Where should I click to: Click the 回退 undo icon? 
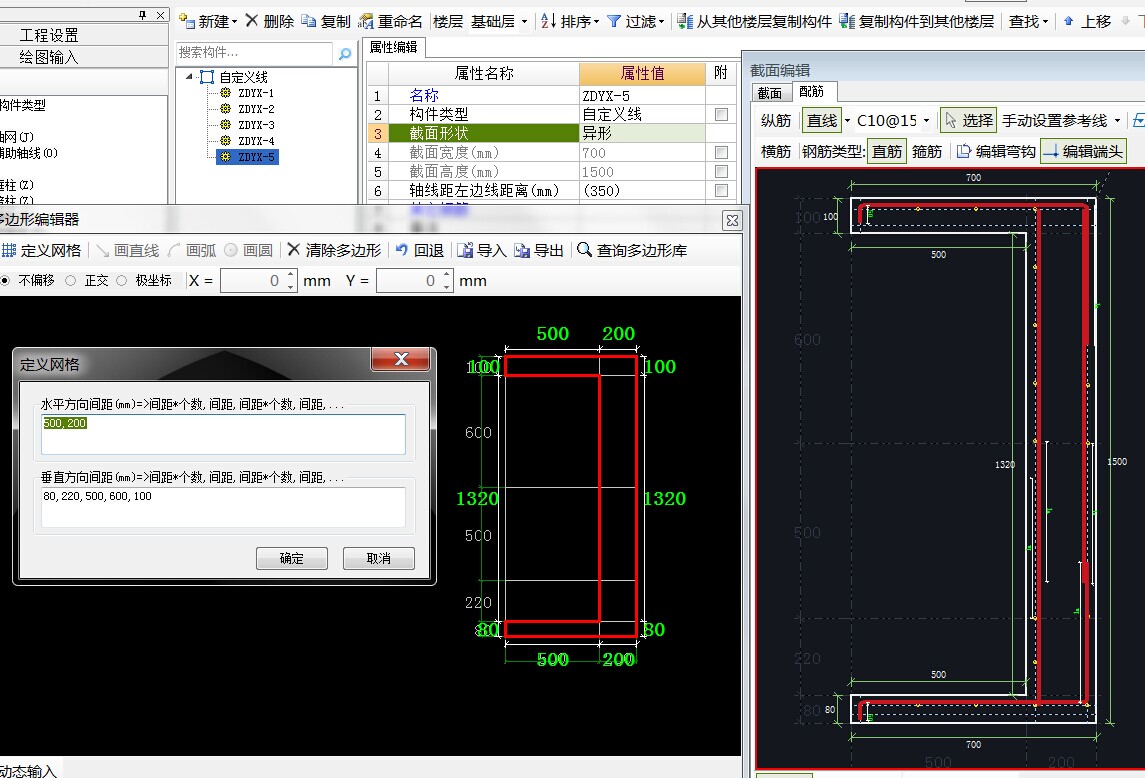tap(402, 250)
